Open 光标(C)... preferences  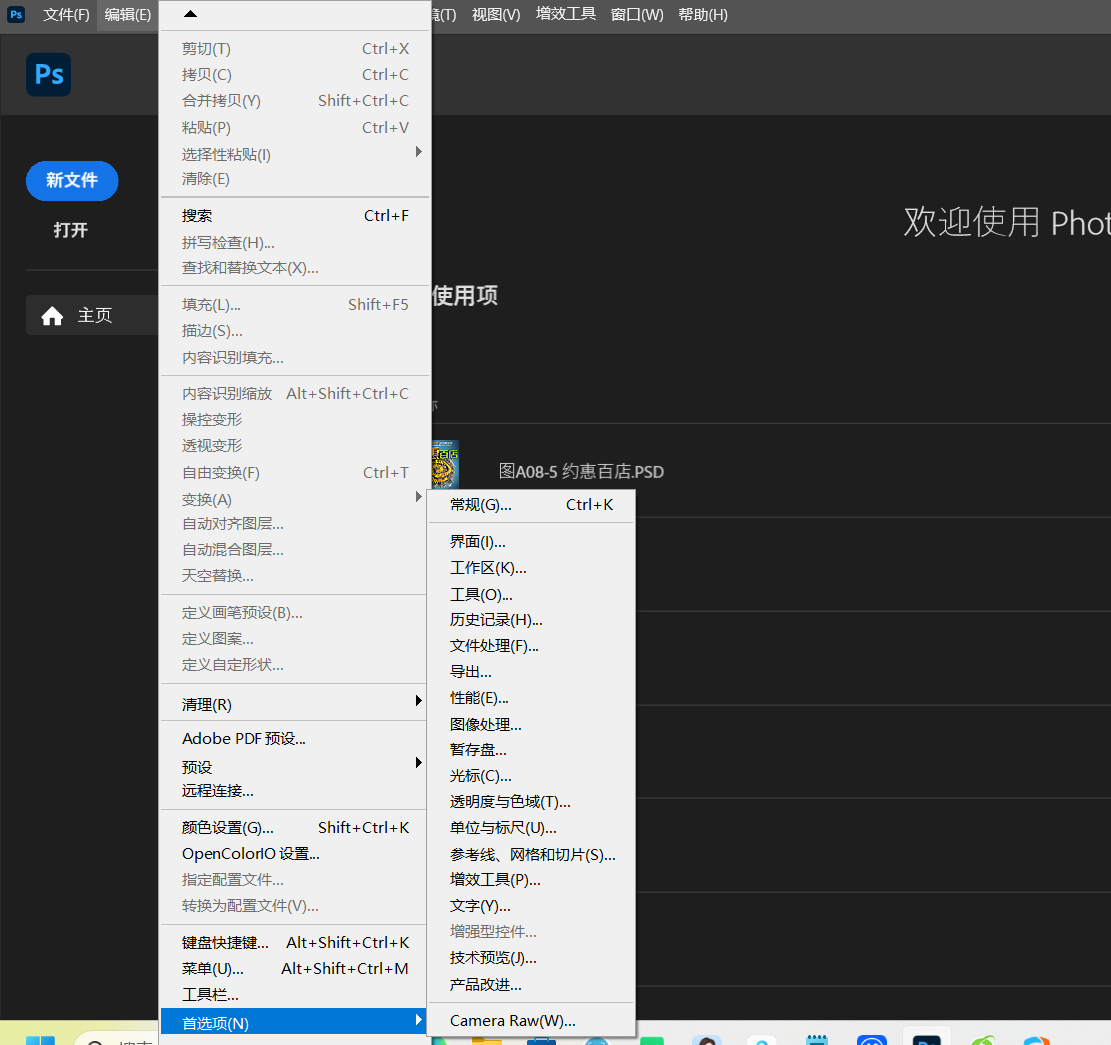531,776
